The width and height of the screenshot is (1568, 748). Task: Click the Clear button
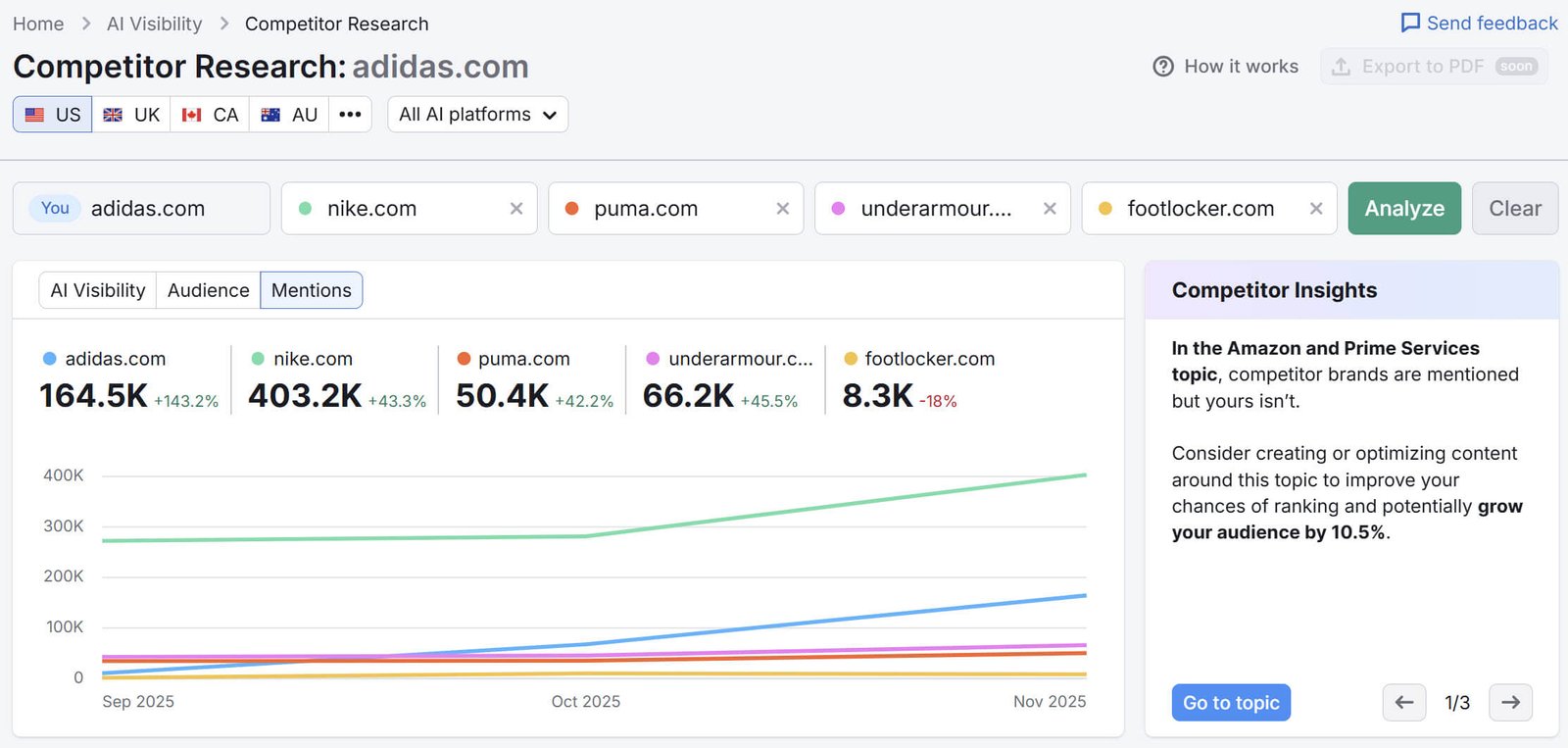point(1515,208)
